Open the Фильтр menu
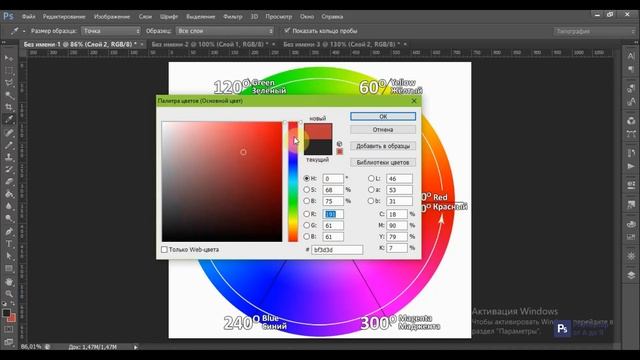Viewport: 640px width, 360px height. pos(233,17)
